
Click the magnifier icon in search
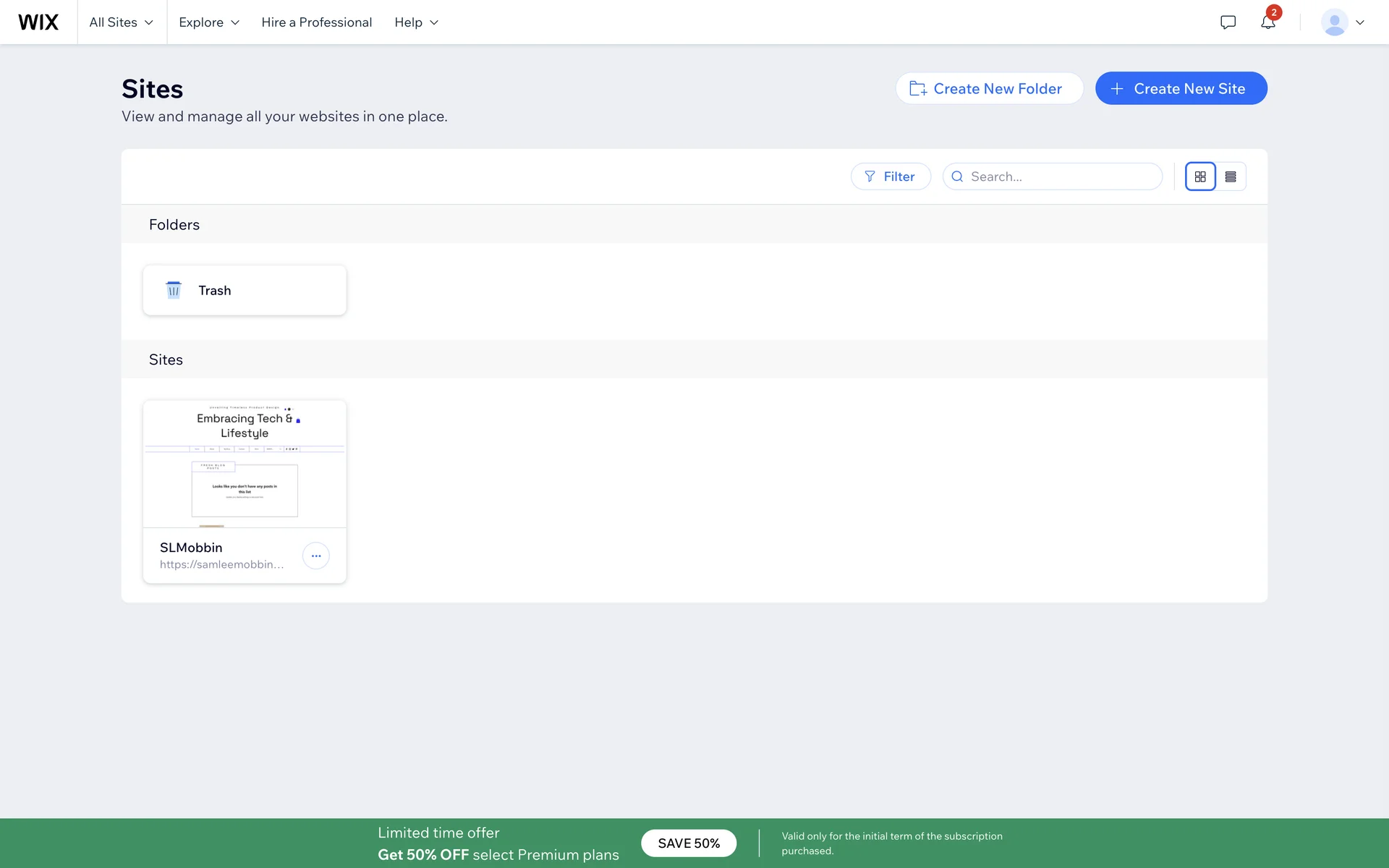pos(957,176)
